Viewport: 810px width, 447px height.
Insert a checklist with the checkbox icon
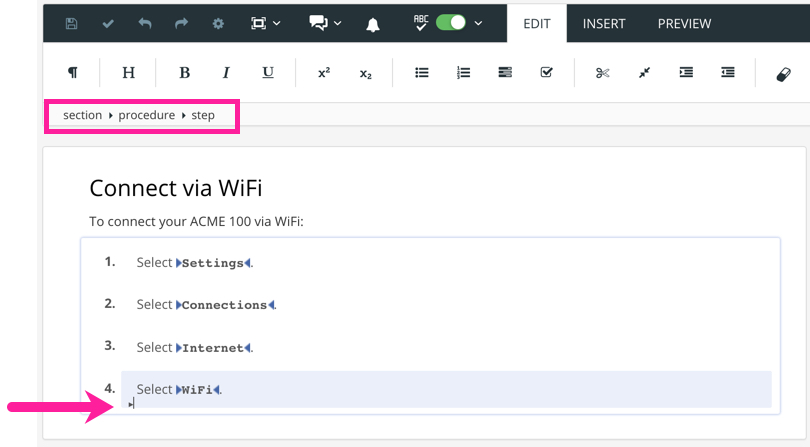coord(546,73)
